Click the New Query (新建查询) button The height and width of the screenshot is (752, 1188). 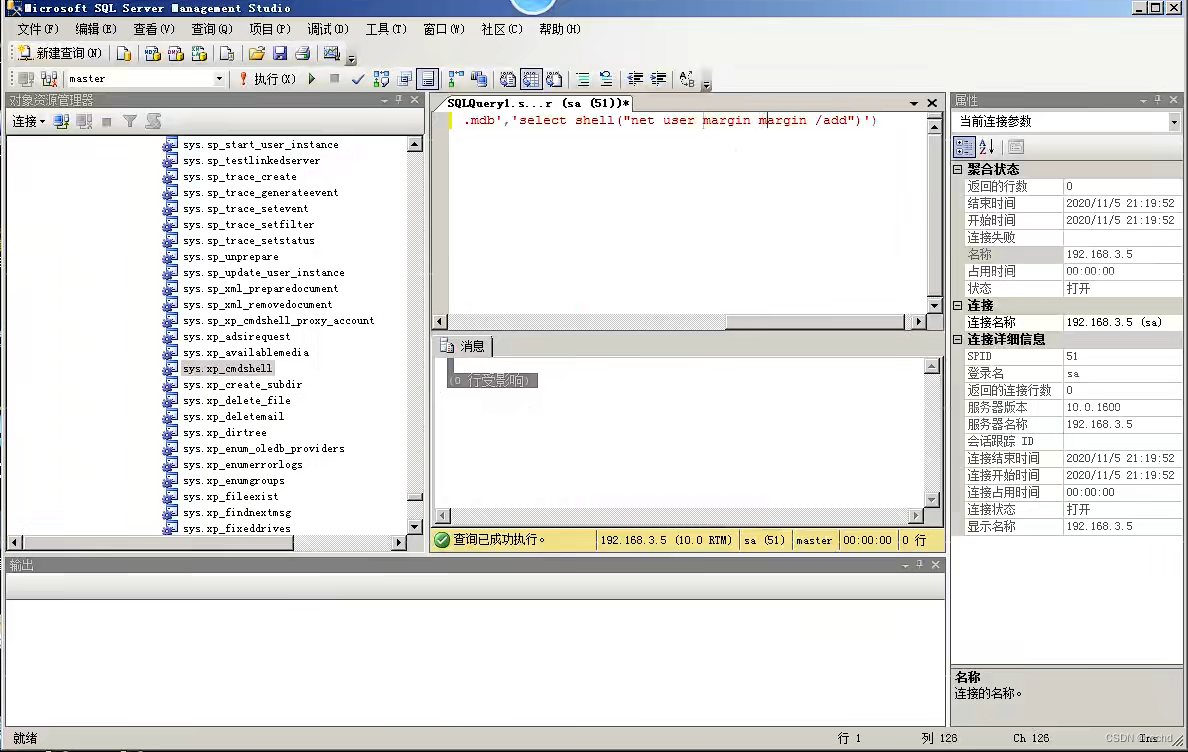coord(60,53)
